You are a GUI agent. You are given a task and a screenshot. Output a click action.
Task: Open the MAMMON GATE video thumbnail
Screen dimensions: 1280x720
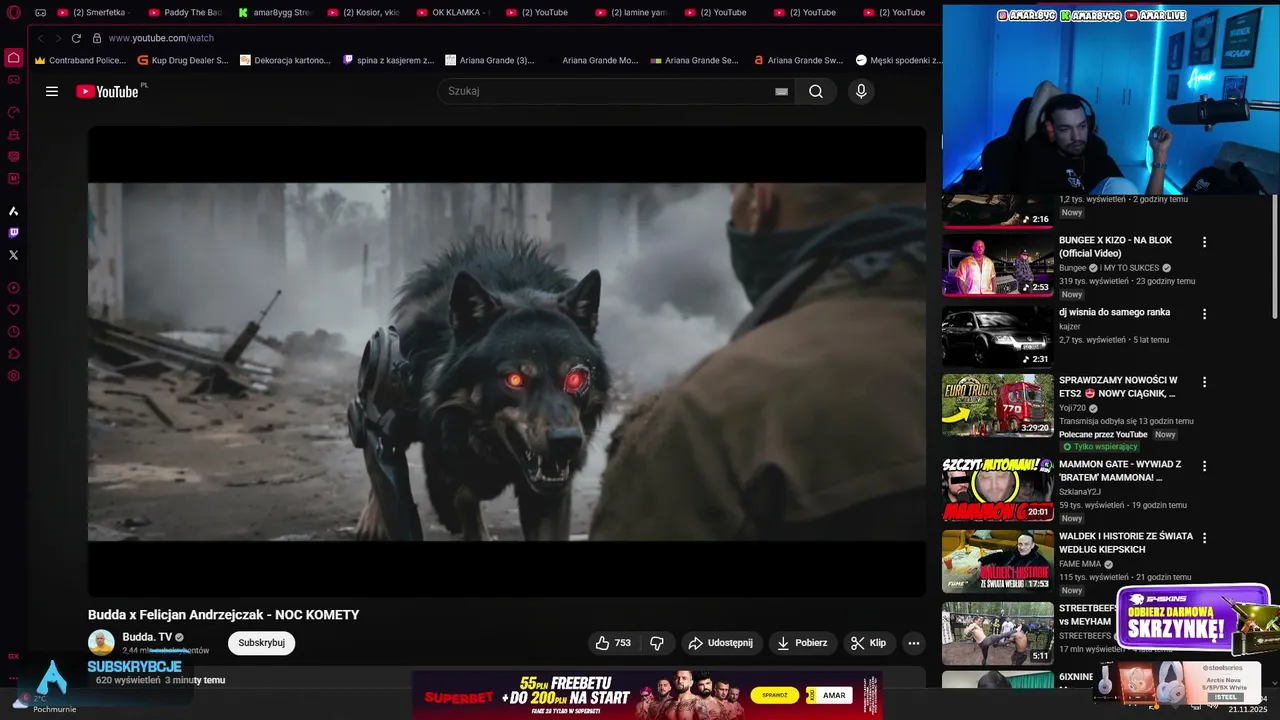click(998, 489)
